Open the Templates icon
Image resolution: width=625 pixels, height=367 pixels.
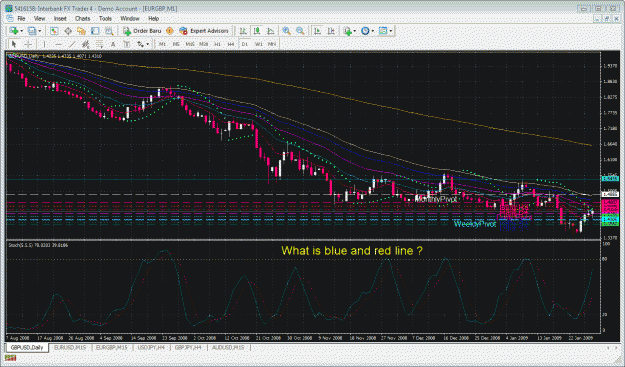pos(383,31)
